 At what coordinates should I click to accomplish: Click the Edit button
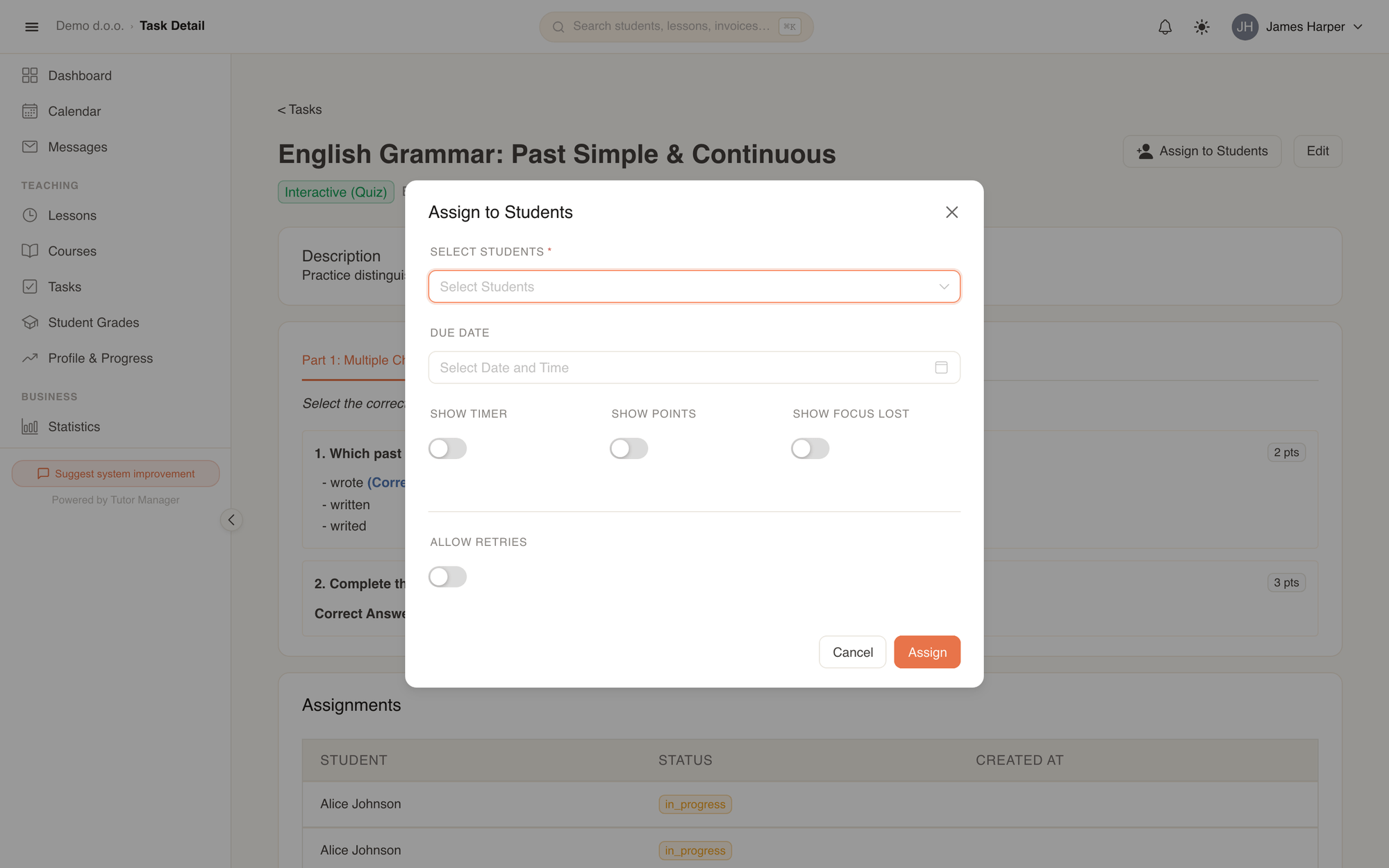pos(1317,151)
